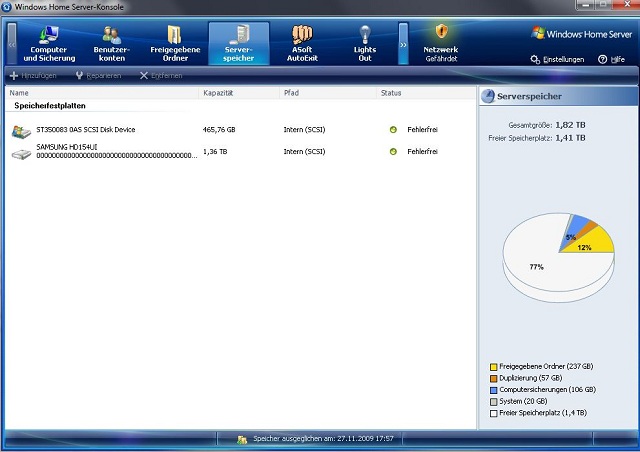Click the green status dot for SAMSUNG

click(x=393, y=151)
